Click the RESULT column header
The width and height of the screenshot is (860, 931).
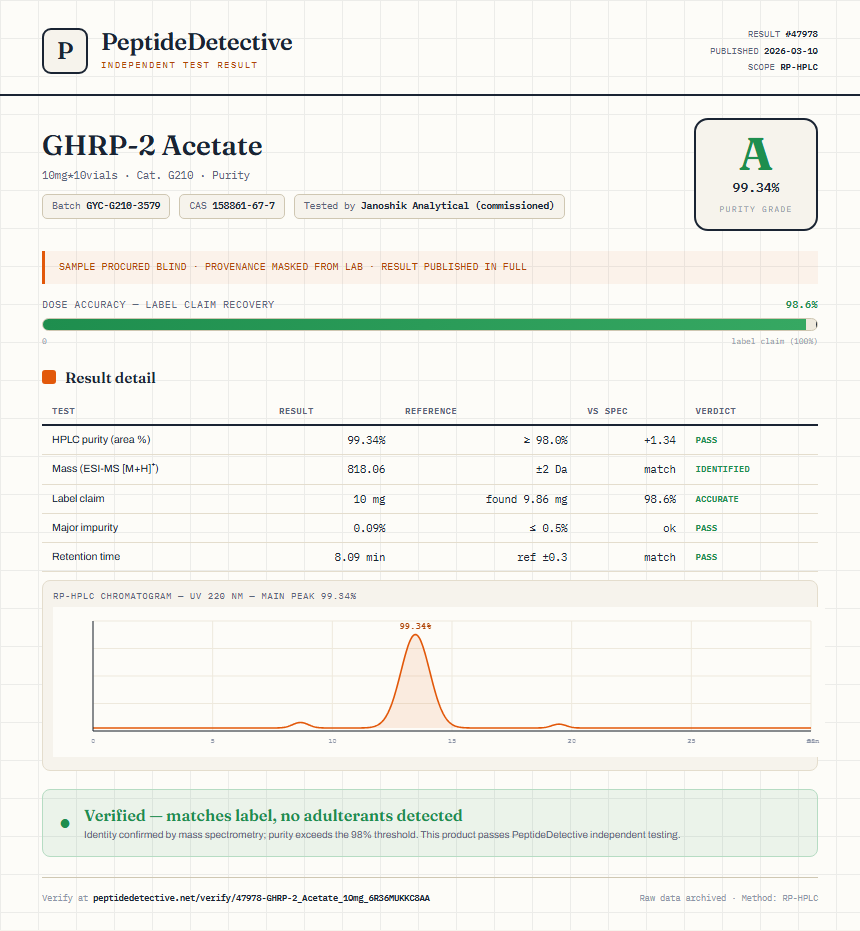[296, 411]
